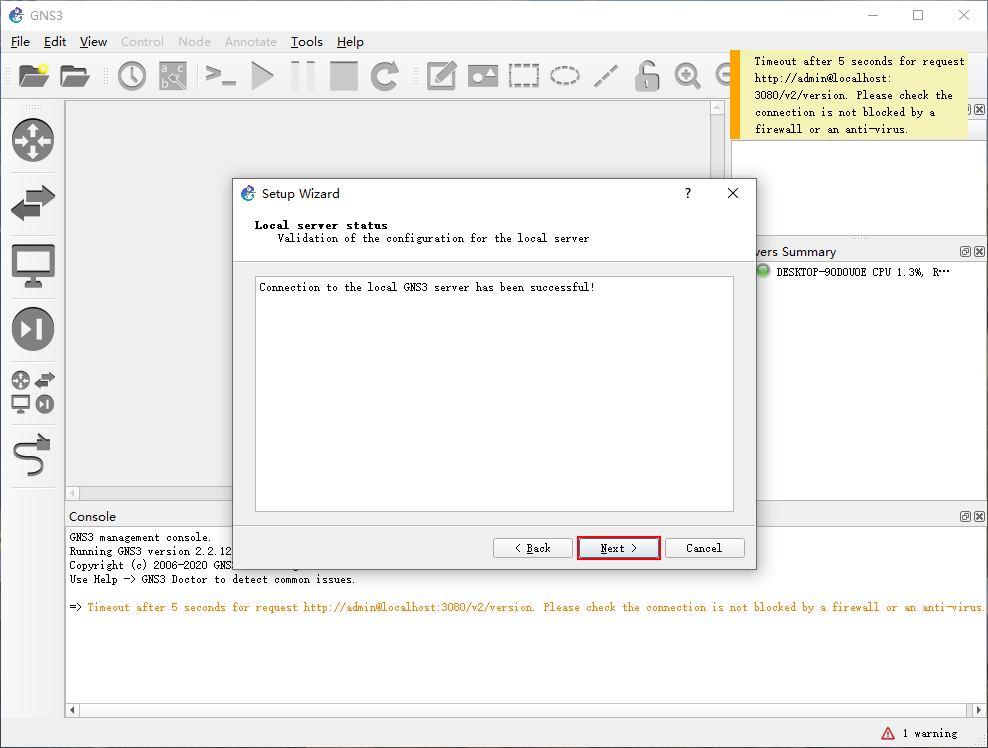Select the Insert a picture tool
The image size is (988, 748).
click(x=483, y=76)
